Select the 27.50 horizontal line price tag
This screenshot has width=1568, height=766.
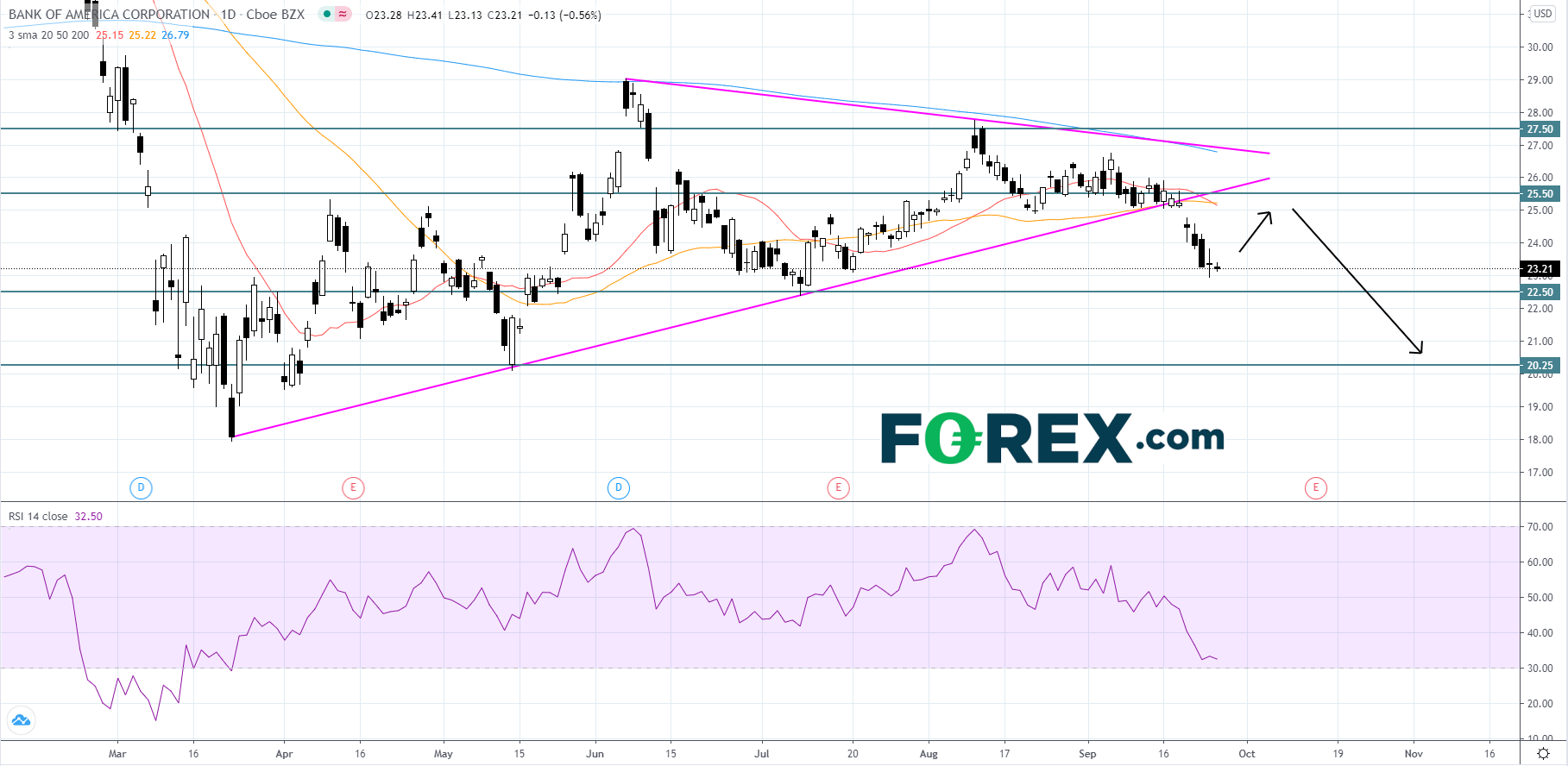point(1540,129)
